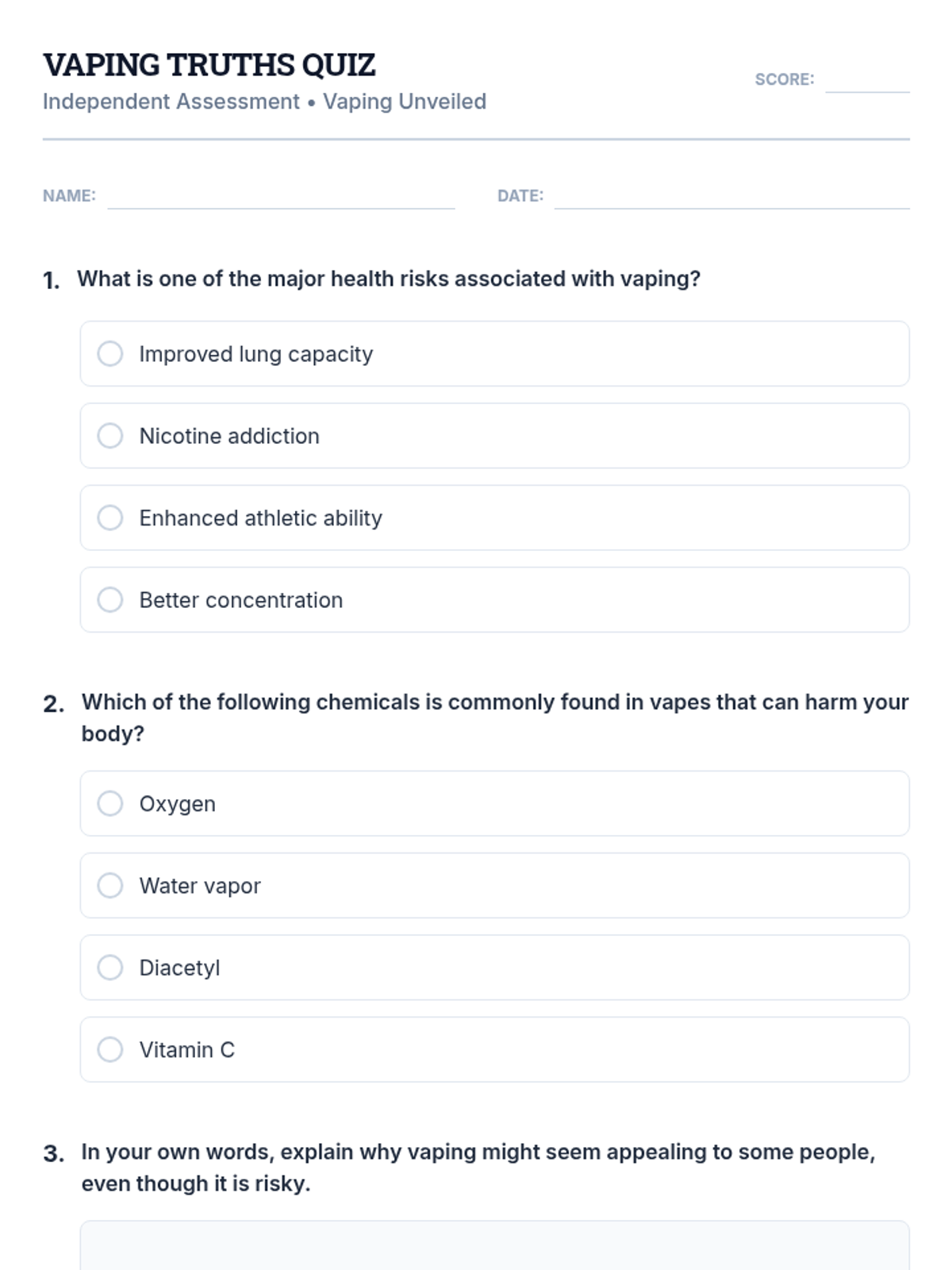Click the 'DATE:' label text

pos(520,196)
